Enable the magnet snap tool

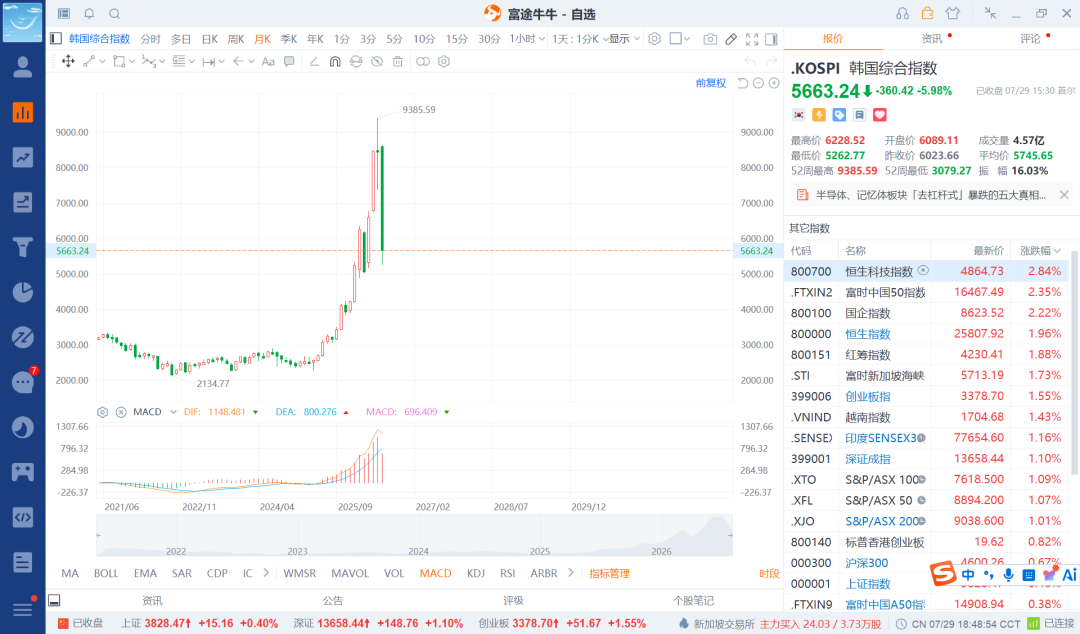click(335, 61)
